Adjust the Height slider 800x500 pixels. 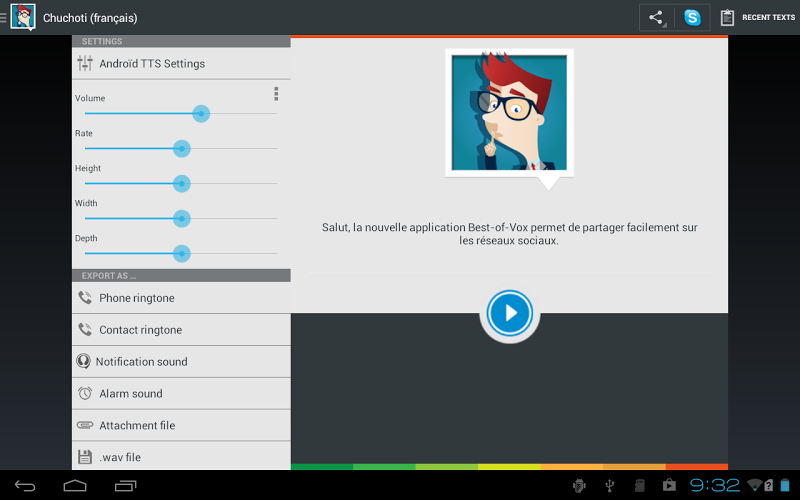pyautogui.click(x=181, y=183)
